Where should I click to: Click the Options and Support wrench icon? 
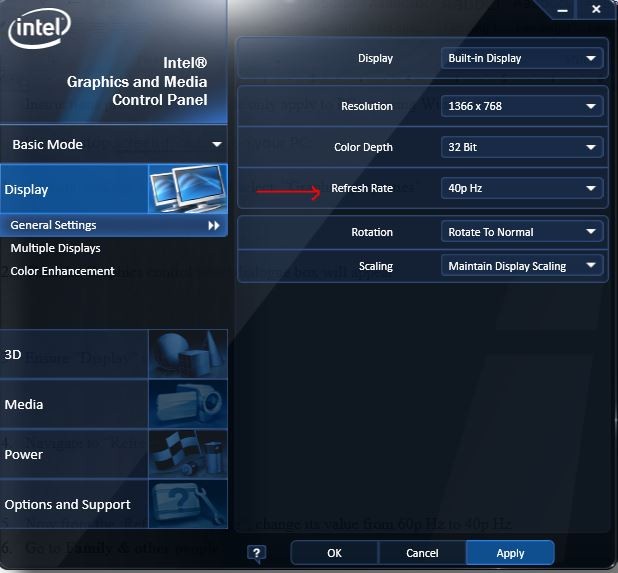188,504
